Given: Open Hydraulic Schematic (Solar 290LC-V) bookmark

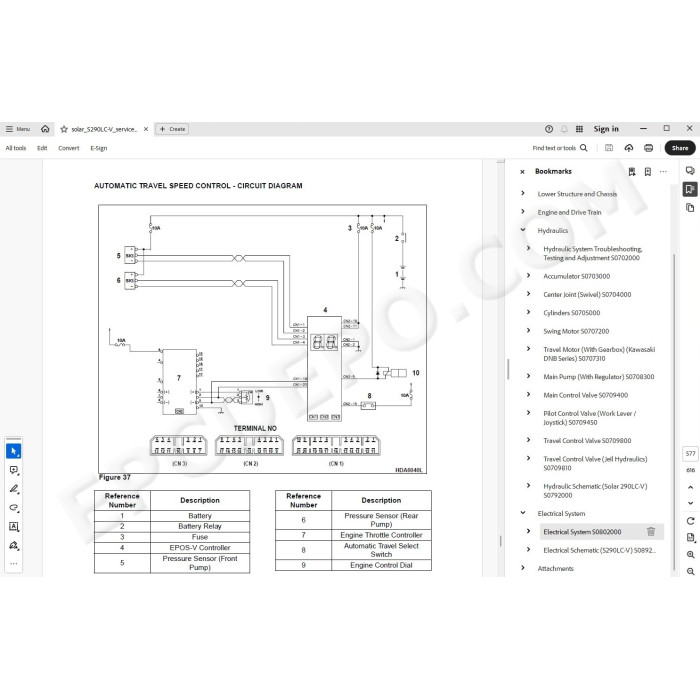Looking at the screenshot, I should tap(595, 491).
